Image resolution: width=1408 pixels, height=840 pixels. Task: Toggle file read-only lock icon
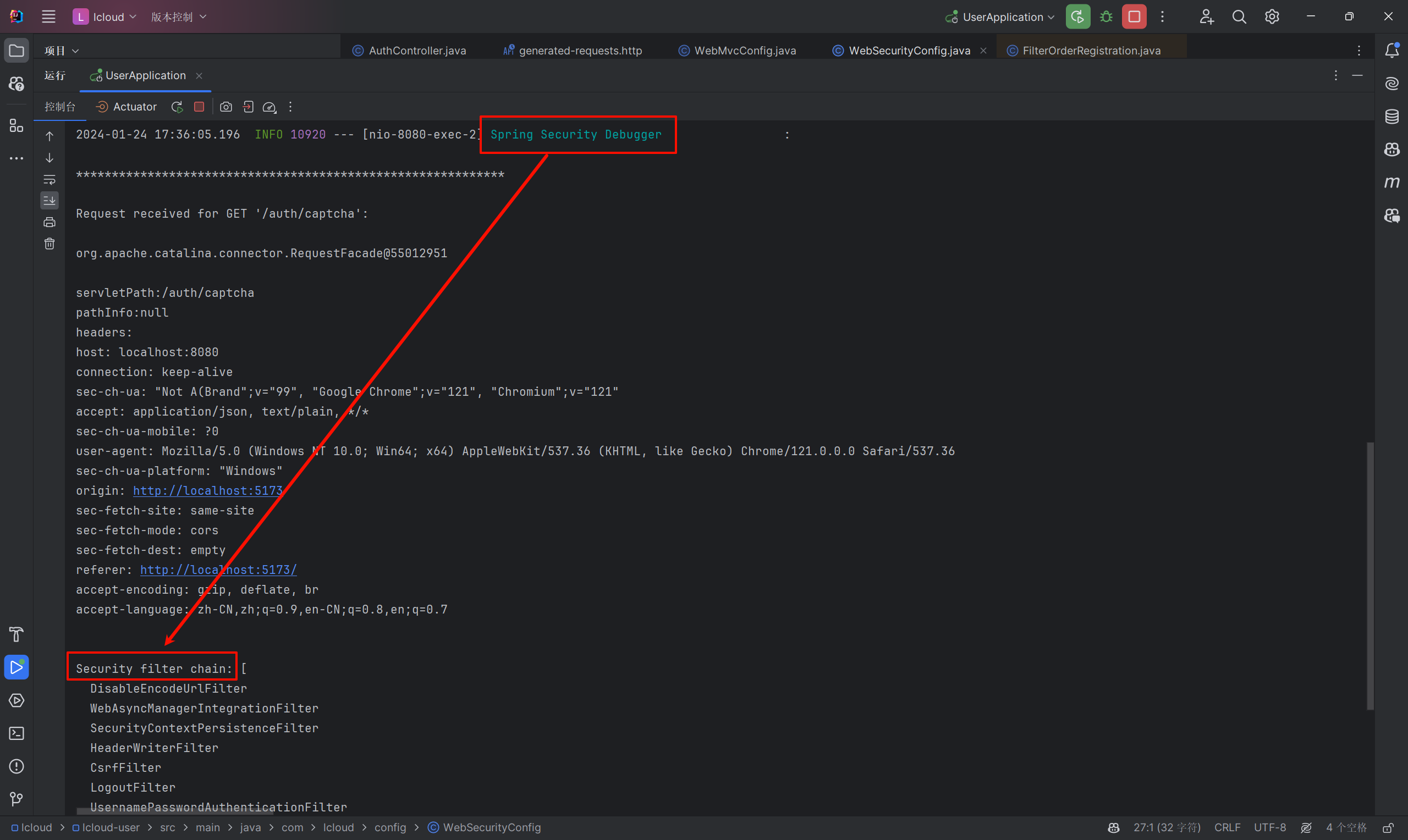1388,827
